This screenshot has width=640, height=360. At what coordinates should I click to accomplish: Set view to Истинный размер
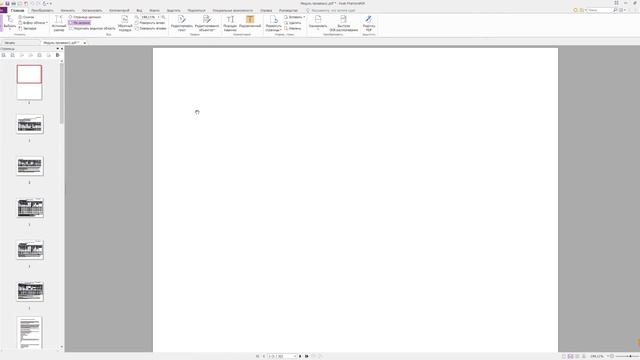[58, 23]
